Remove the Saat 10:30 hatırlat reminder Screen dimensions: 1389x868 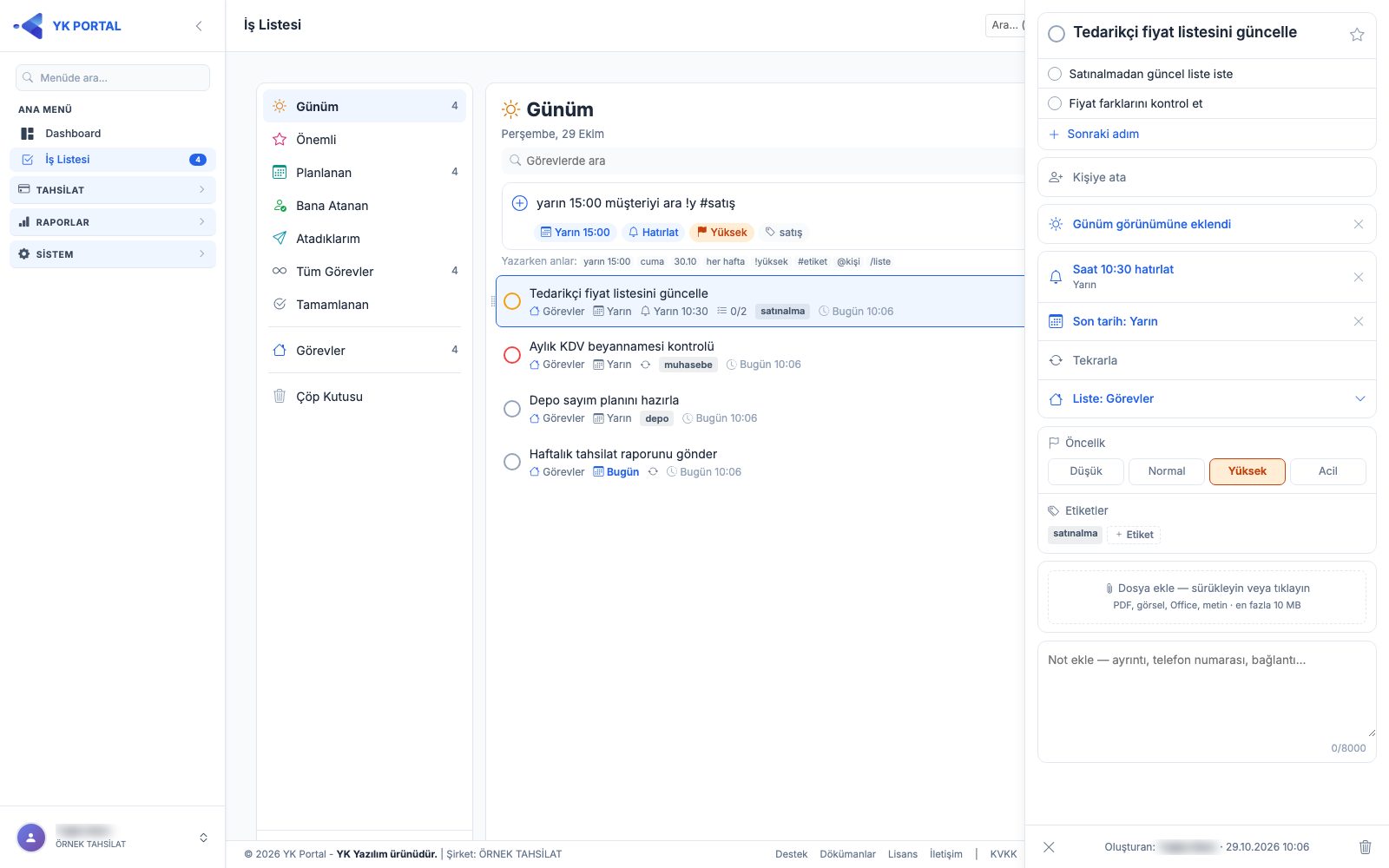pyautogui.click(x=1359, y=277)
